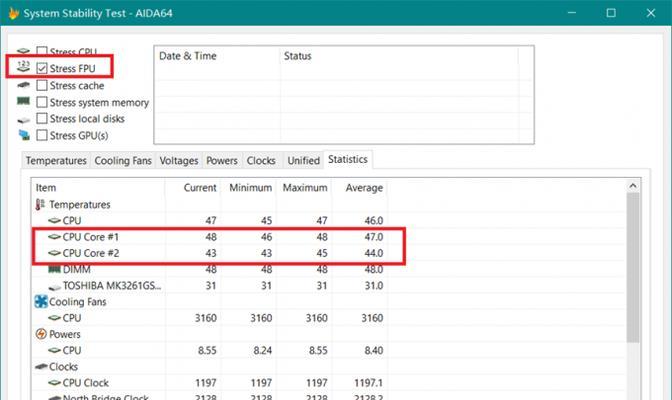Click the Stress local disks drive icon
This screenshot has height=400, width=672.
[x=24, y=120]
